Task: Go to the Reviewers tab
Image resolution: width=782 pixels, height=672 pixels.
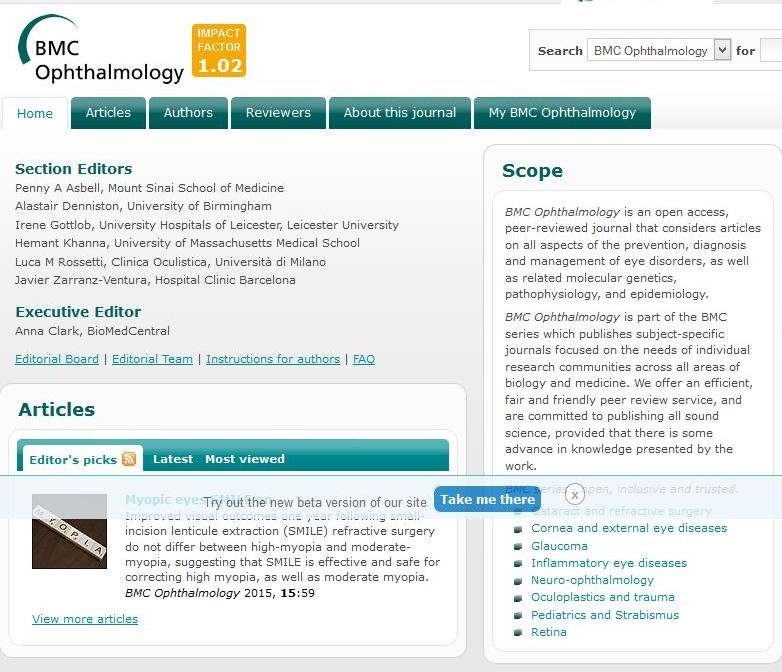Action: [278, 113]
